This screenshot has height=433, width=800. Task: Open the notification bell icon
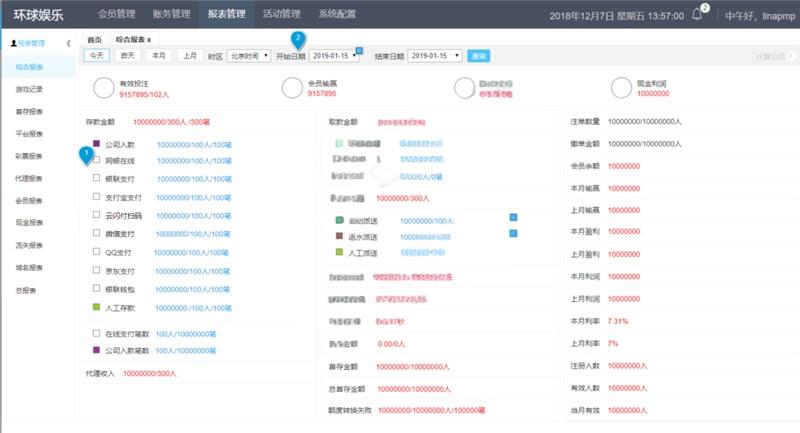(x=697, y=14)
